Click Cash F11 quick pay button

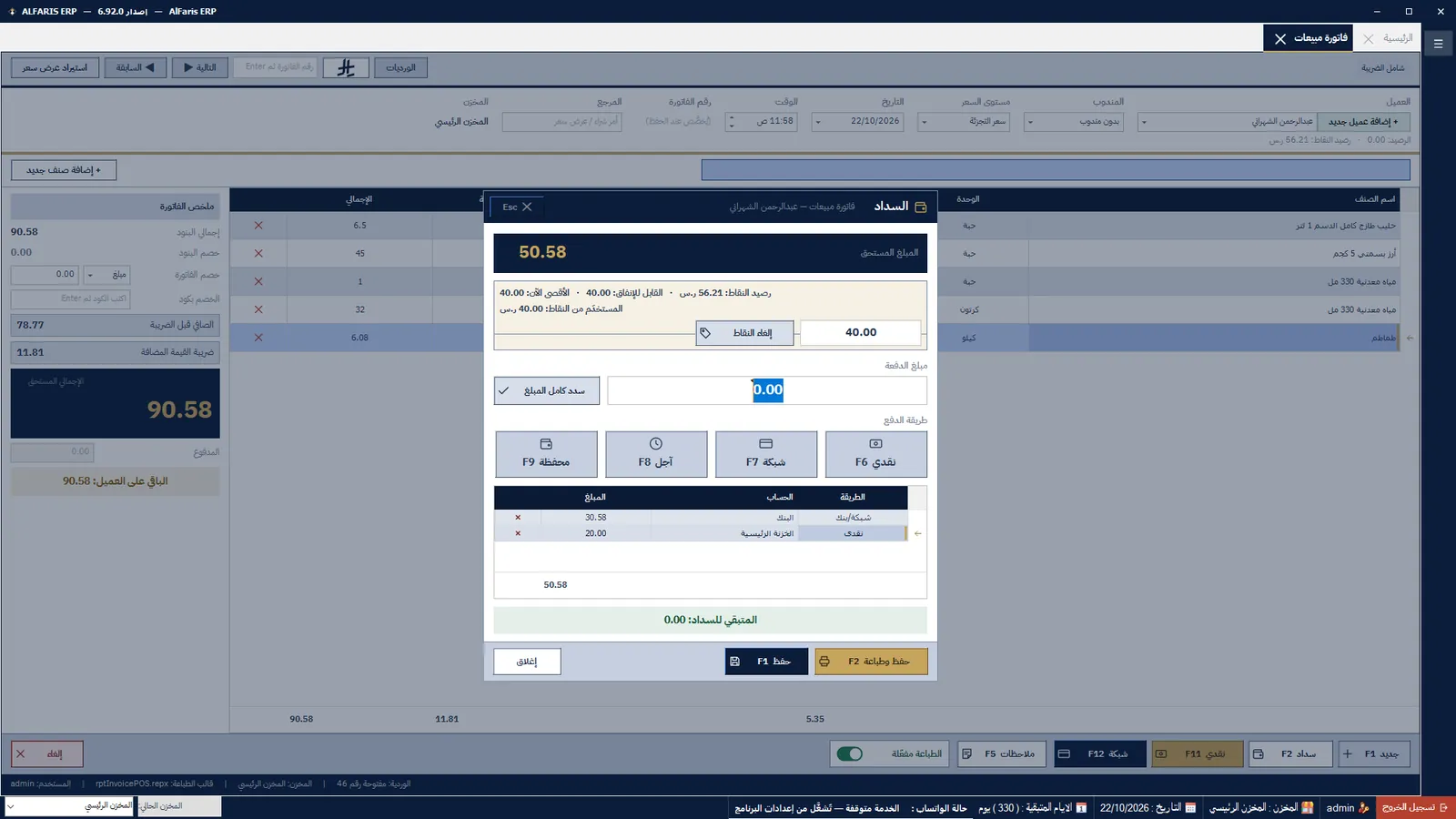[x=1198, y=753]
